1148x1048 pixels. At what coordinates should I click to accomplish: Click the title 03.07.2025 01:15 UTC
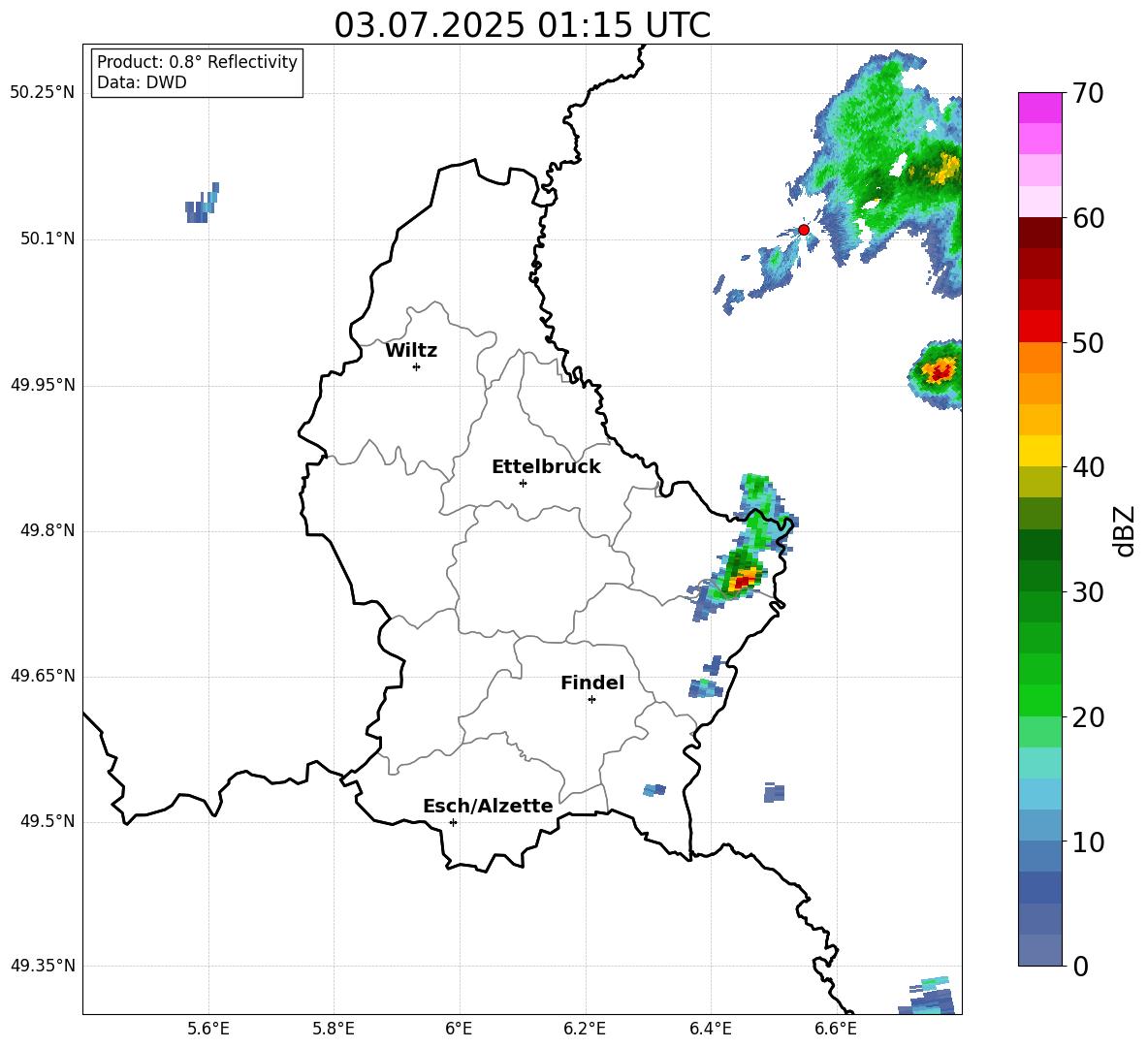pyautogui.click(x=522, y=25)
